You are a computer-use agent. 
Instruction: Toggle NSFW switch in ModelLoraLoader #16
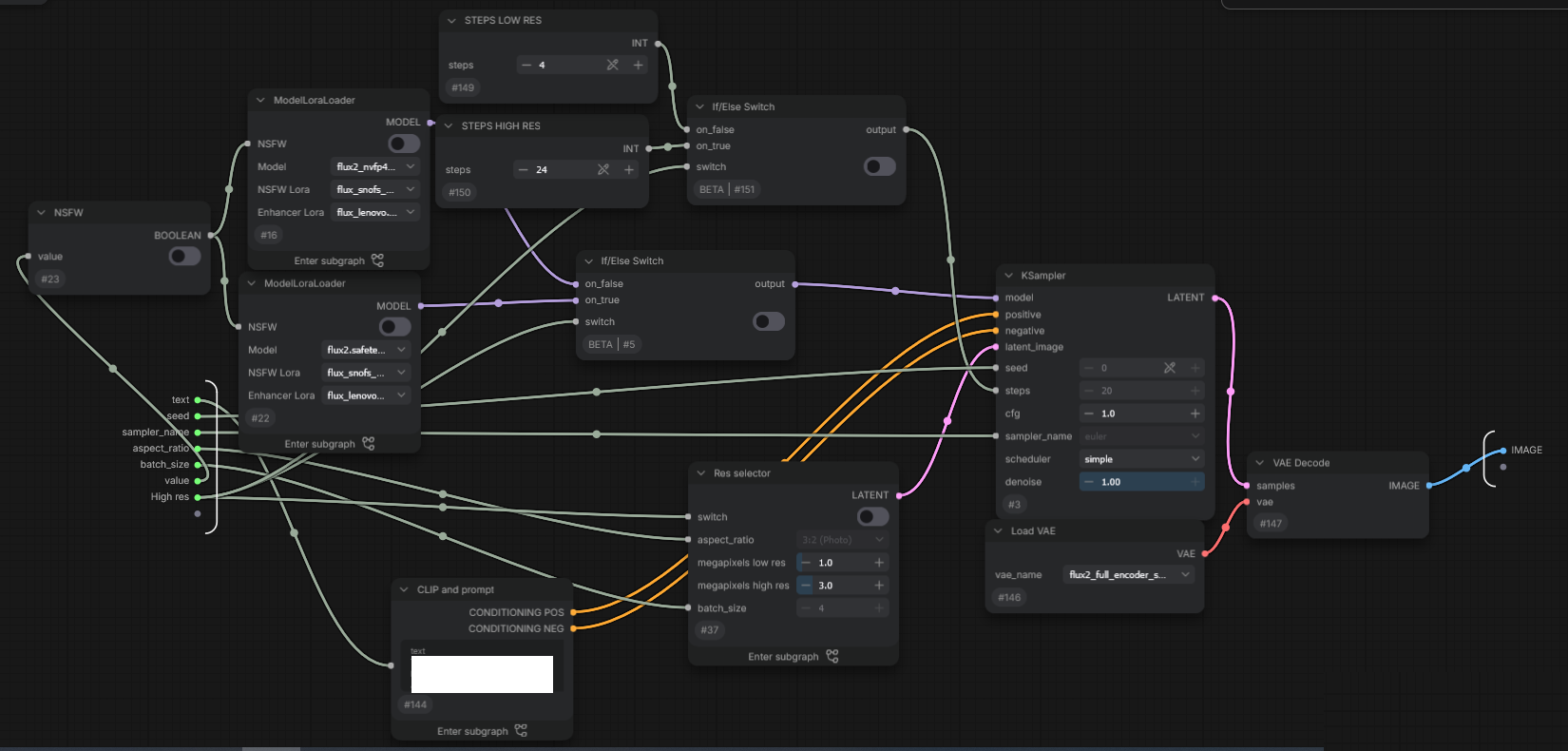coord(404,144)
